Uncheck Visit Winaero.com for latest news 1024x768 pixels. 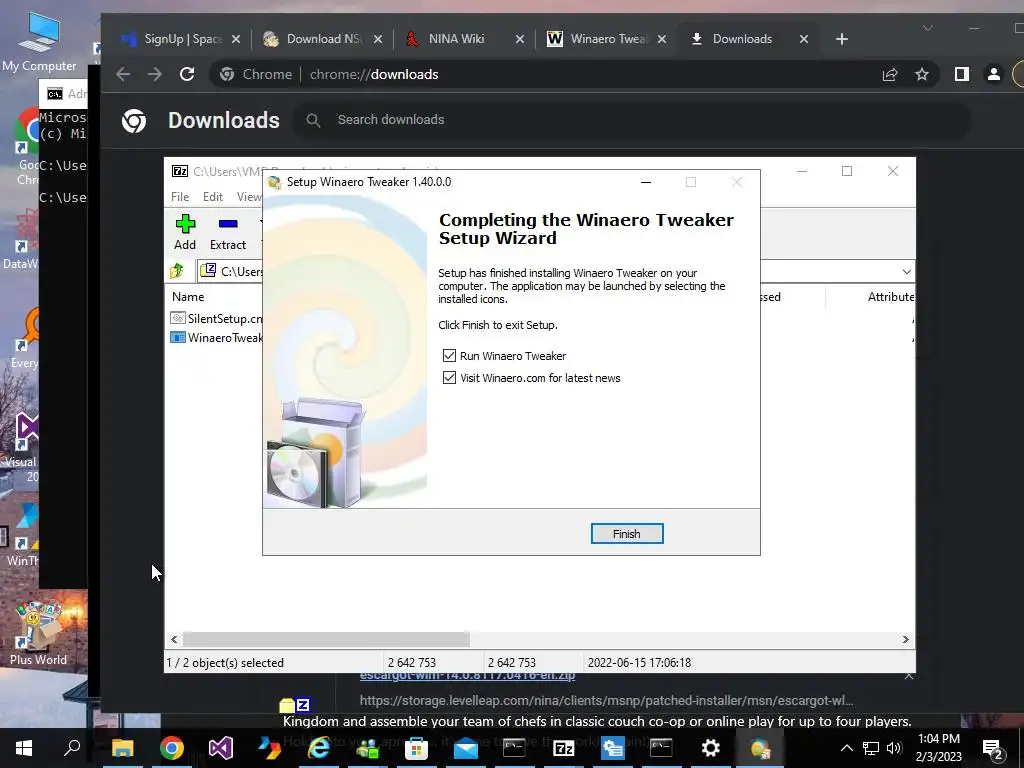point(449,377)
